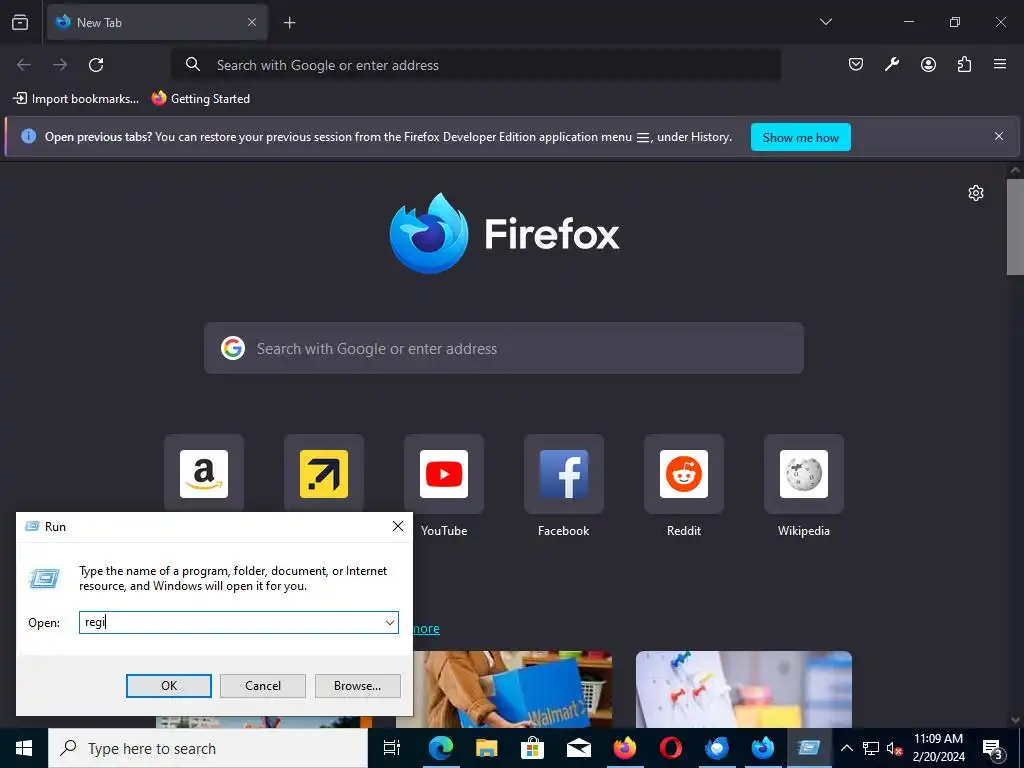Screen dimensions: 1024x768
Task: Show hidden system tray icons
Action: pyautogui.click(x=846, y=748)
